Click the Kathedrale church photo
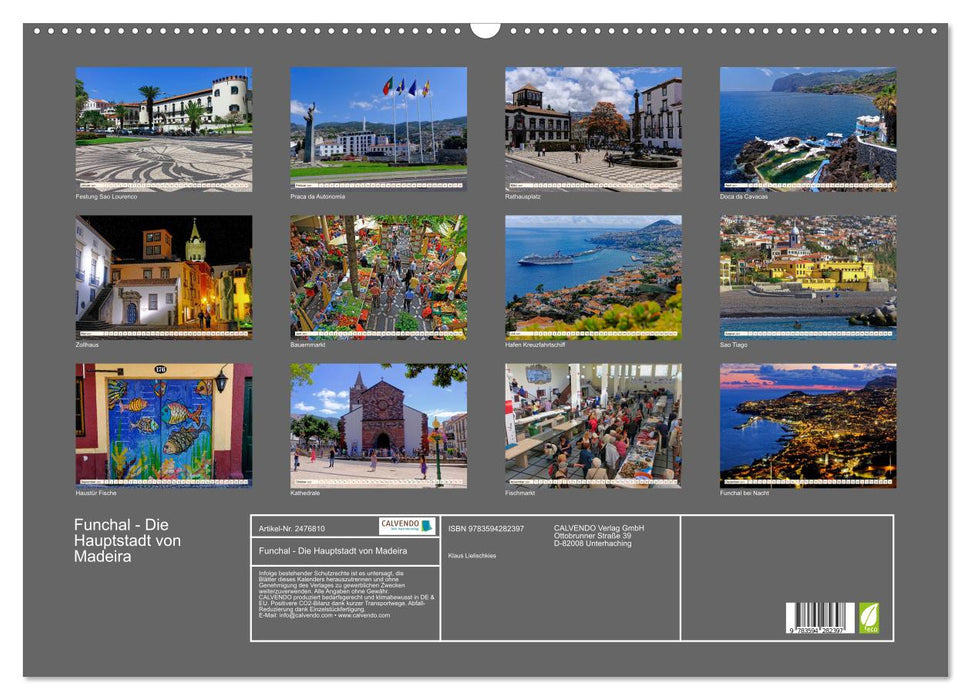 [378, 426]
